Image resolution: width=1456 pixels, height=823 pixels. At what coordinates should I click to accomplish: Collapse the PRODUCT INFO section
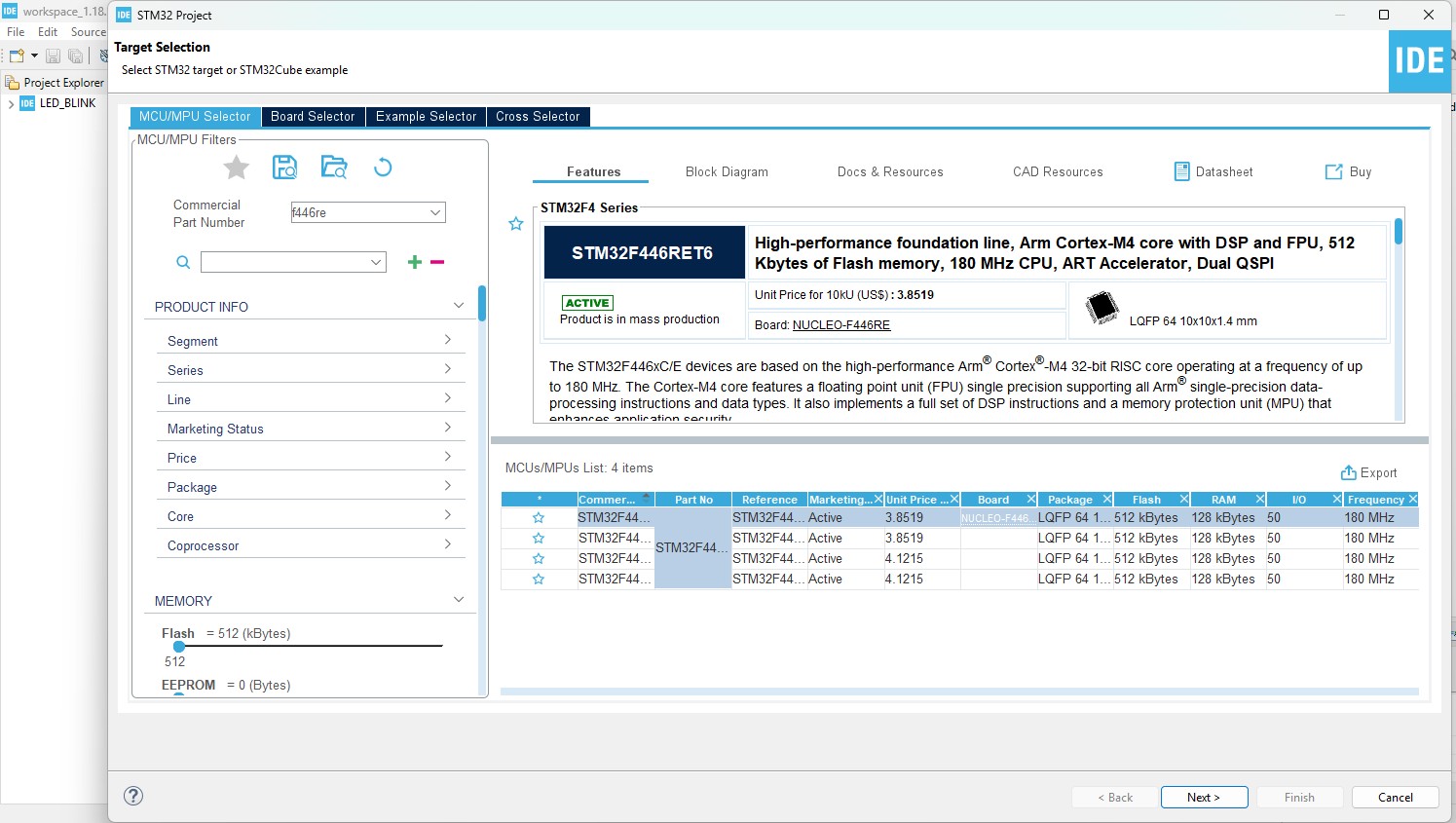tap(459, 306)
